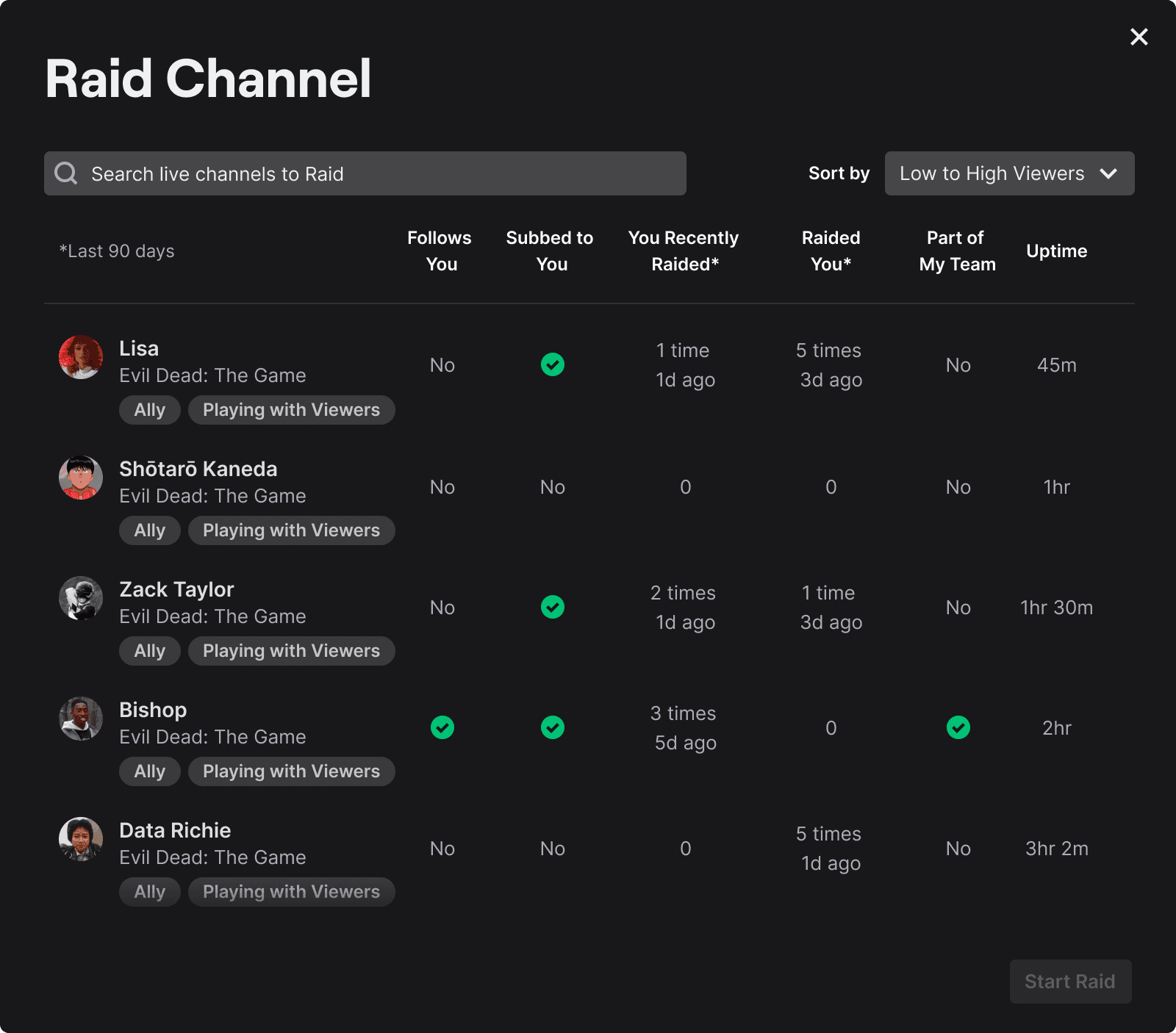
Task: Click the Sort by label
Action: click(x=839, y=173)
